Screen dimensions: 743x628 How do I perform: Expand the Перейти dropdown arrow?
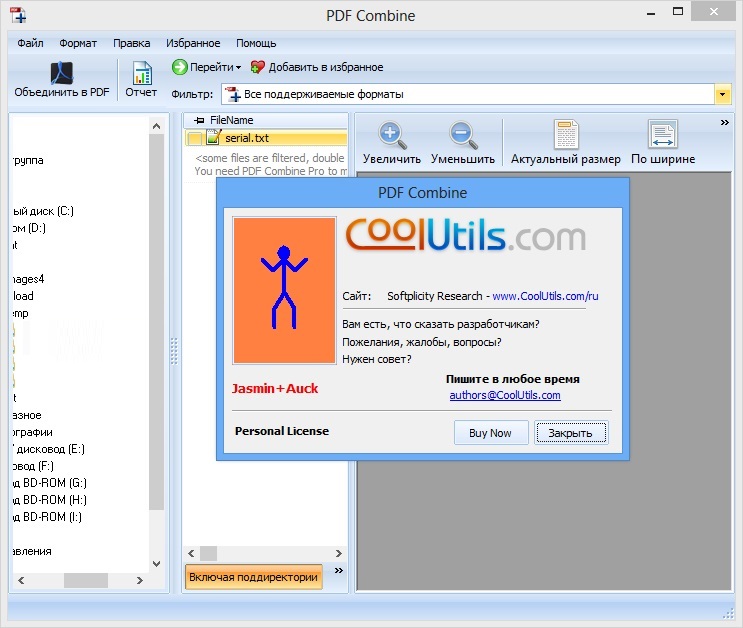238,67
